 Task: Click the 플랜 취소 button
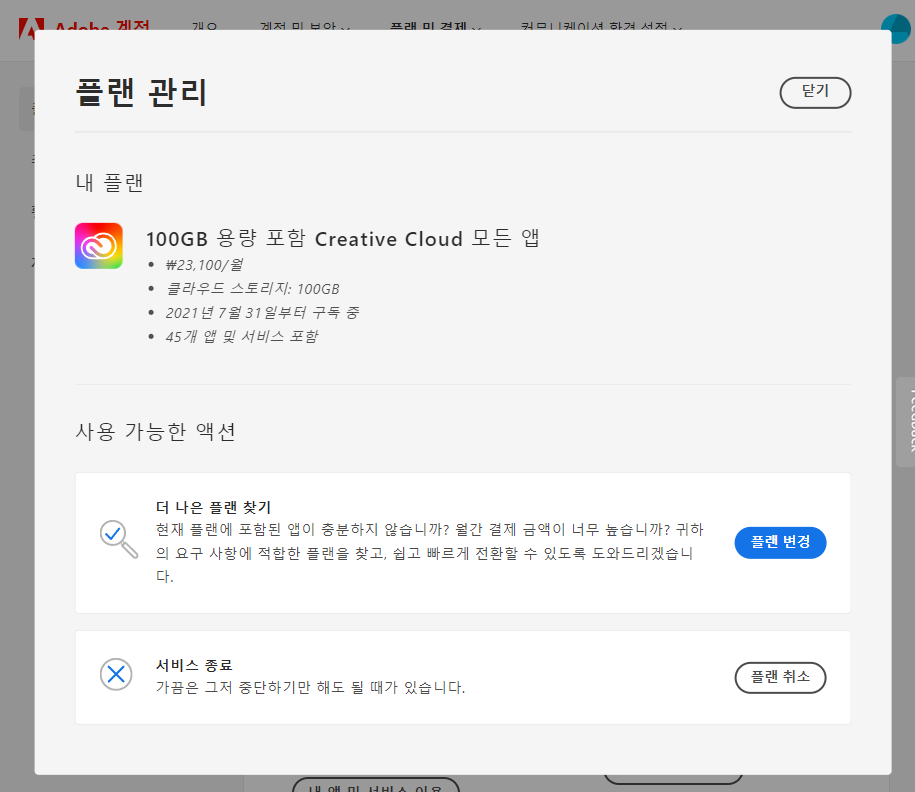[780, 677]
